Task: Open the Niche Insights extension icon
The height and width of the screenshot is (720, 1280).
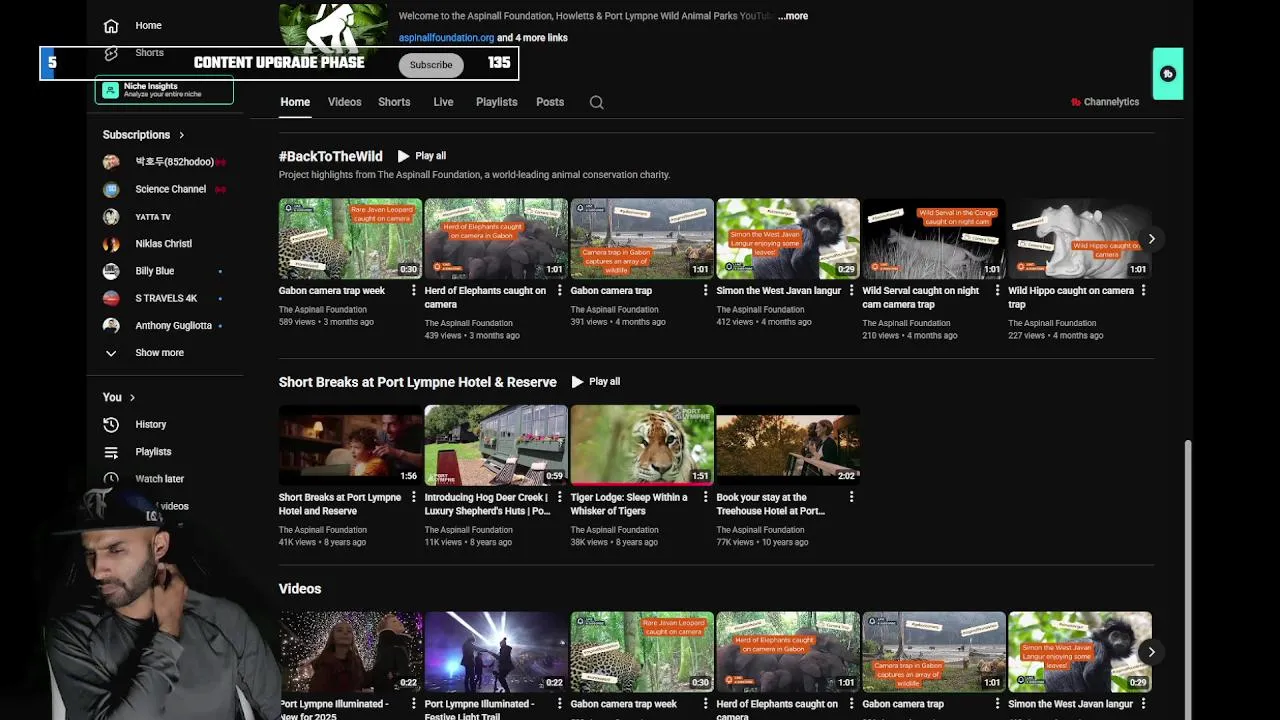Action: [x=110, y=90]
